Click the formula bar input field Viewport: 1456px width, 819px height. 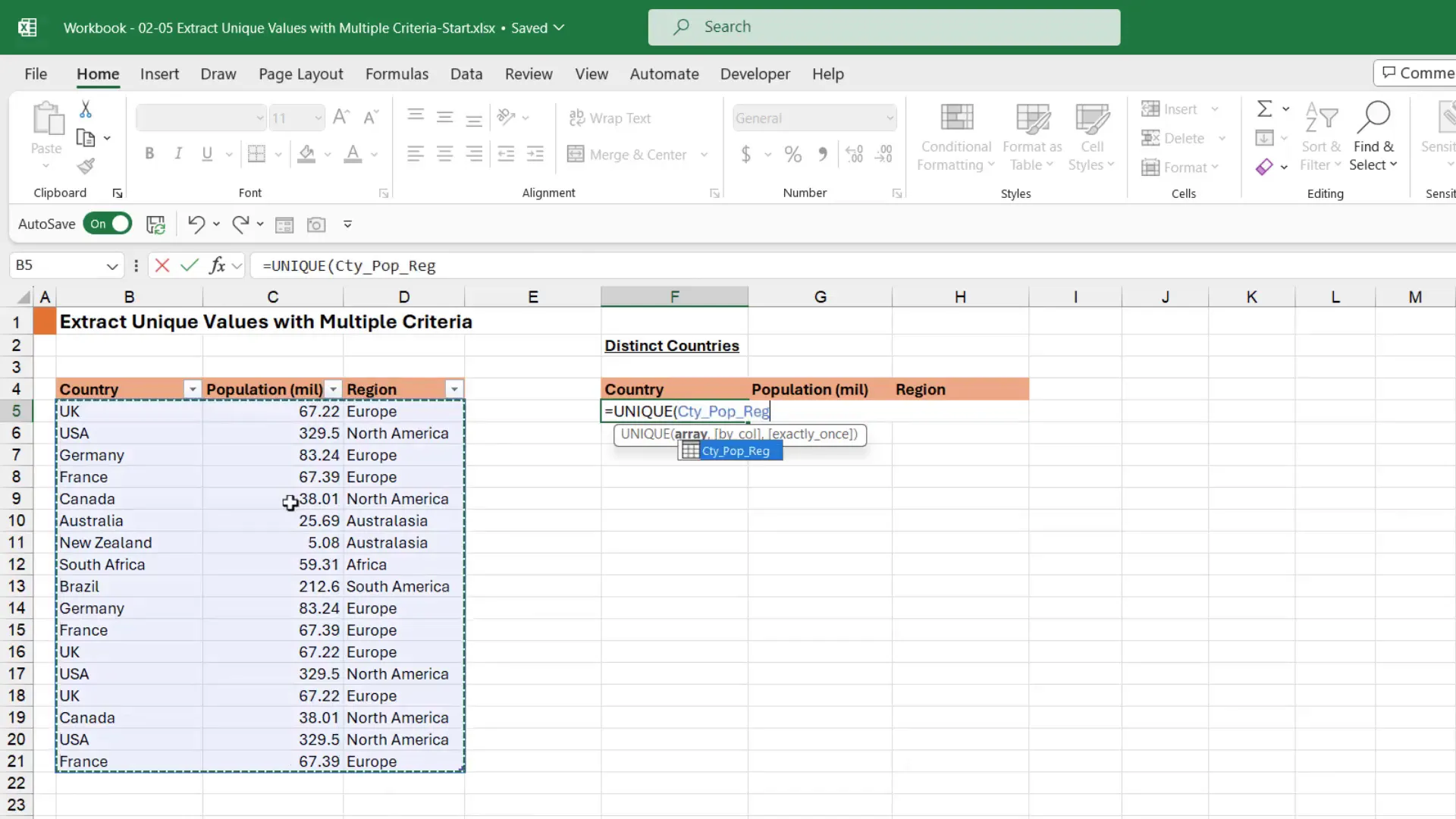(853, 265)
